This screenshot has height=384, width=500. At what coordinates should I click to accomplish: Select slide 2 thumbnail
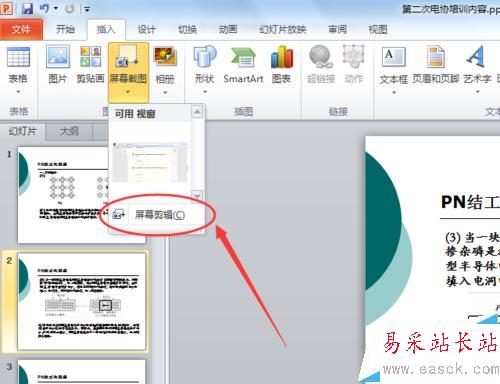tap(82, 301)
